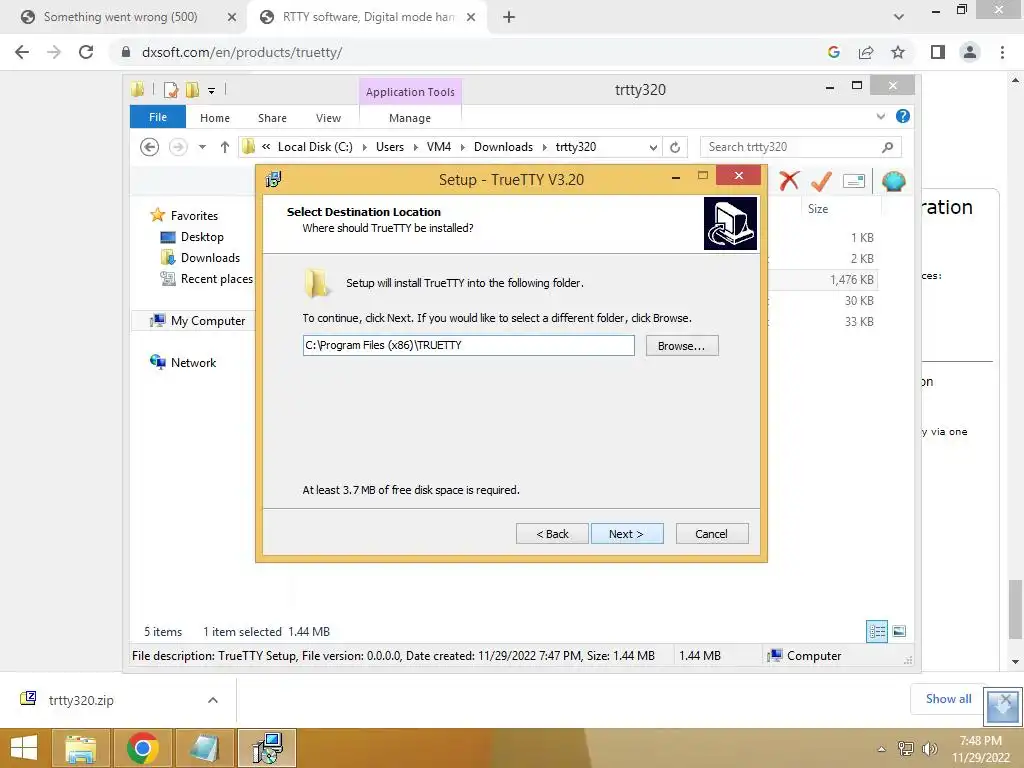Click Next in TrueTTY setup

coord(627,534)
